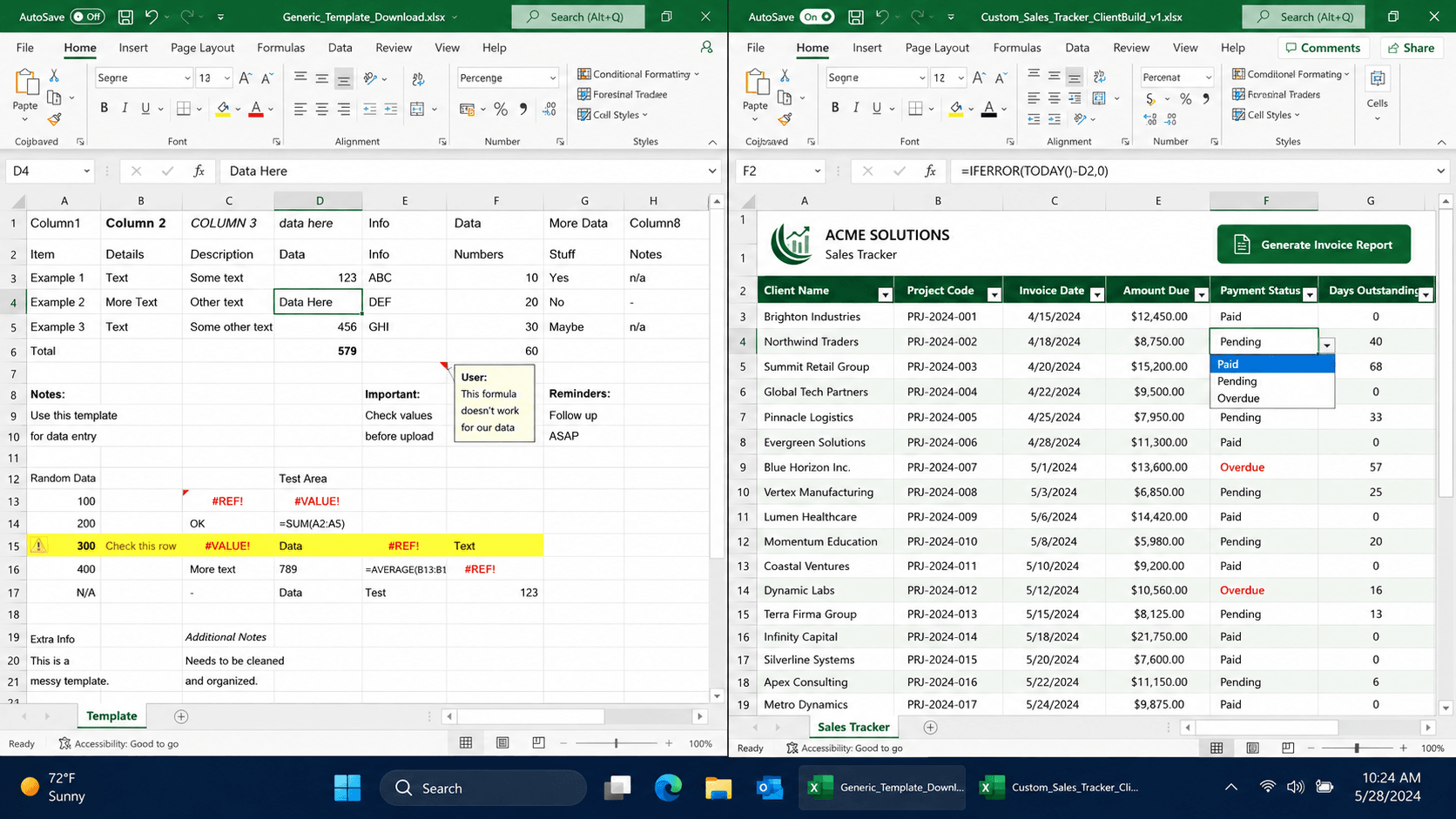Screen dimensions: 1456x819
Task: Click Save icon in Custom_Sales_Tracker title bar
Action: [856, 17]
